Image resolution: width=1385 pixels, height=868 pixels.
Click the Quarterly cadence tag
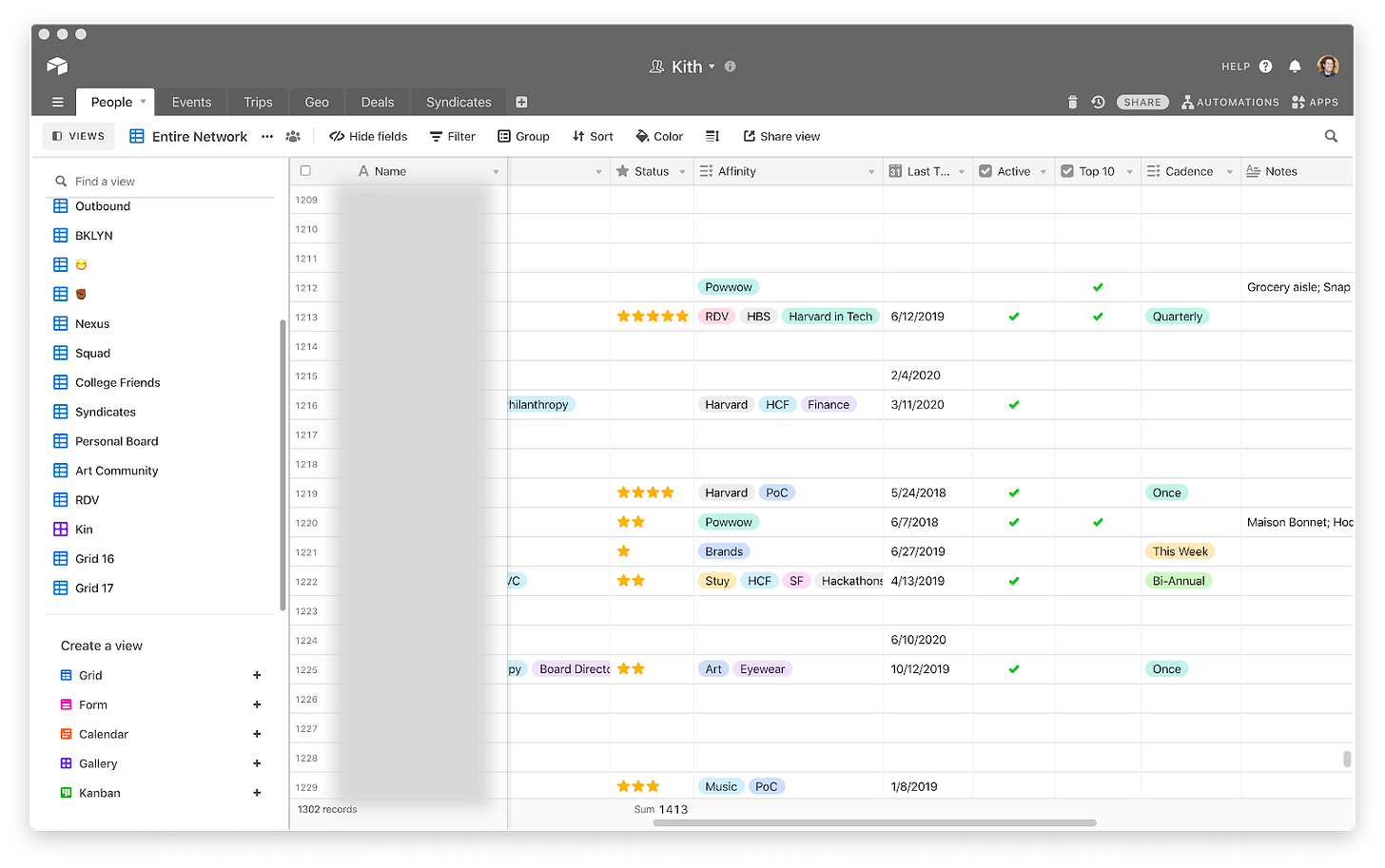click(1178, 318)
